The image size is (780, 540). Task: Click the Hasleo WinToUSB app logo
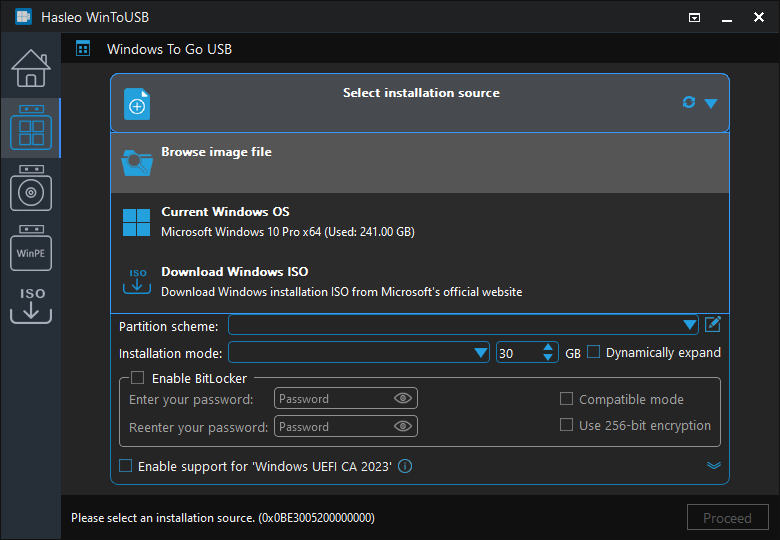pos(23,17)
